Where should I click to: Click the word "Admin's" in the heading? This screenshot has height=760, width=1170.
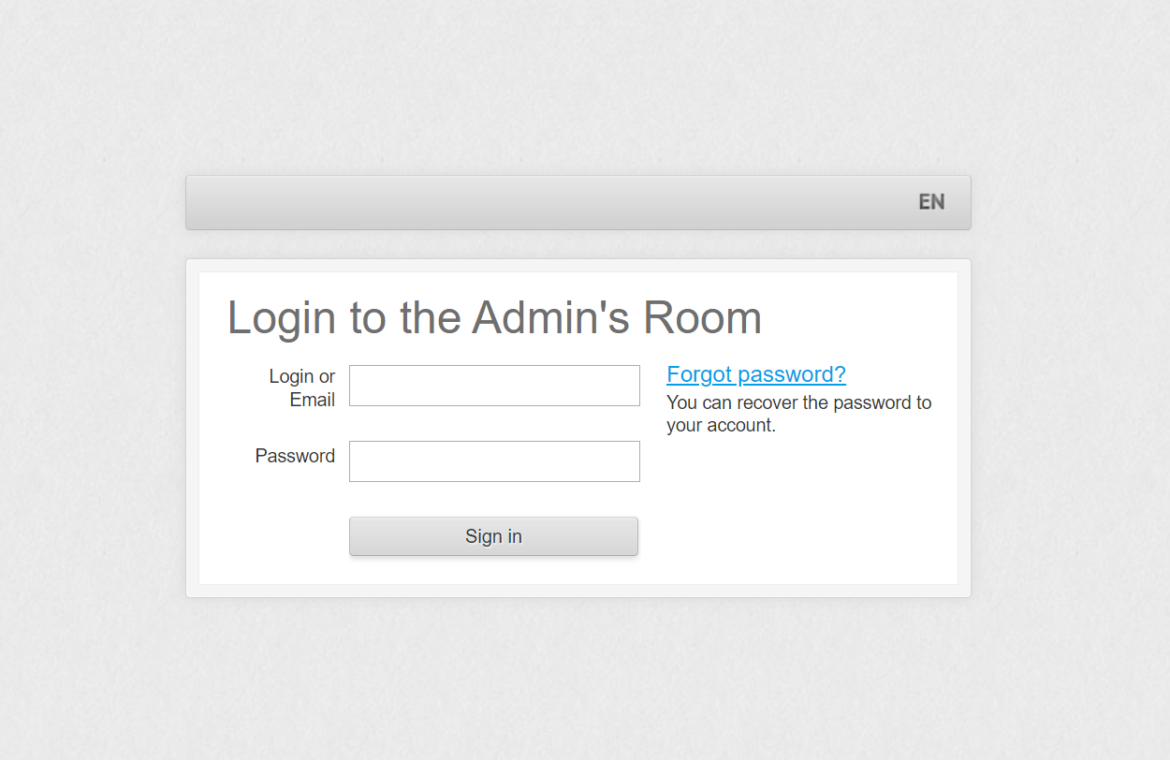[551, 318]
